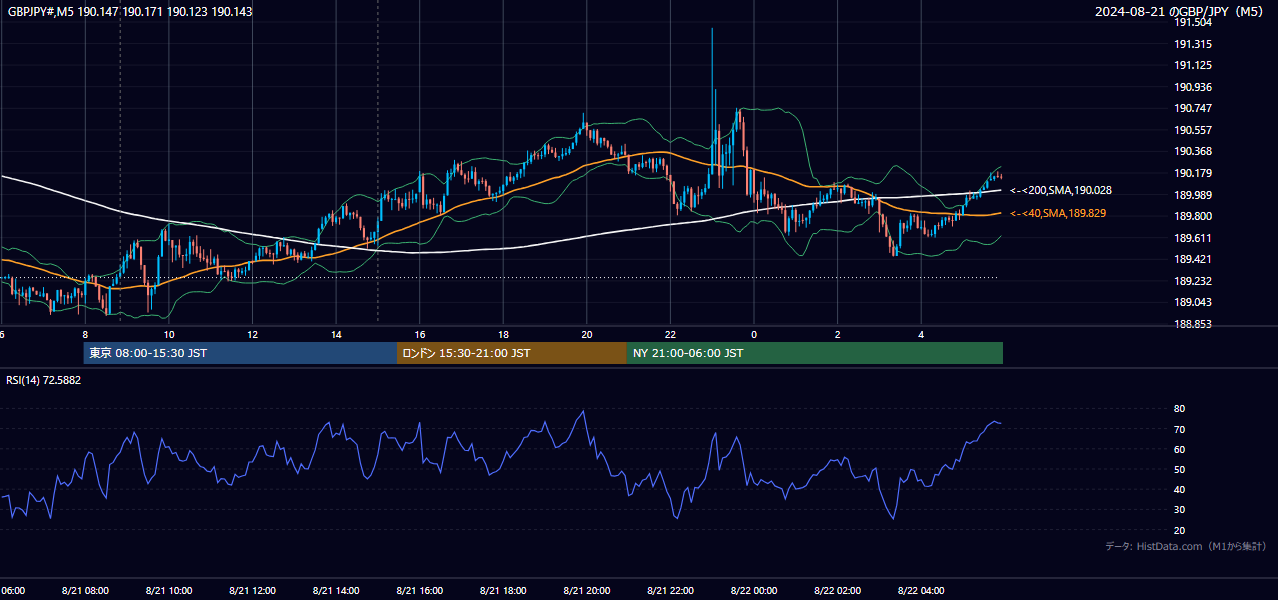Select the 東京 08:00-15:30 JST session bar

240,353
